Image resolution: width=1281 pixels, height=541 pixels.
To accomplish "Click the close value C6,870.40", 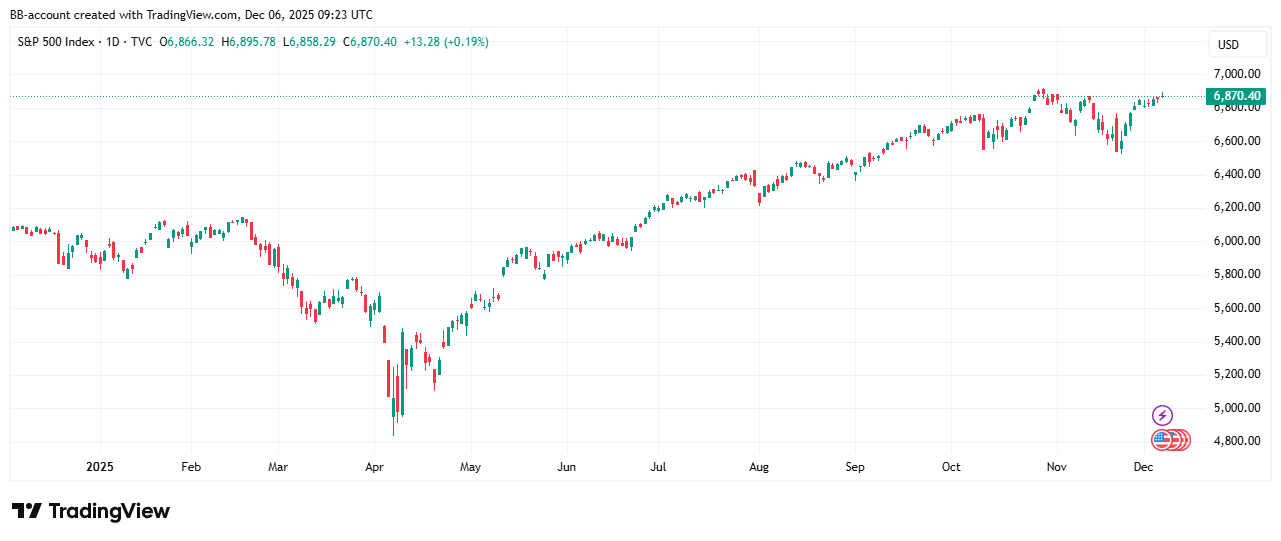I will pos(370,42).
